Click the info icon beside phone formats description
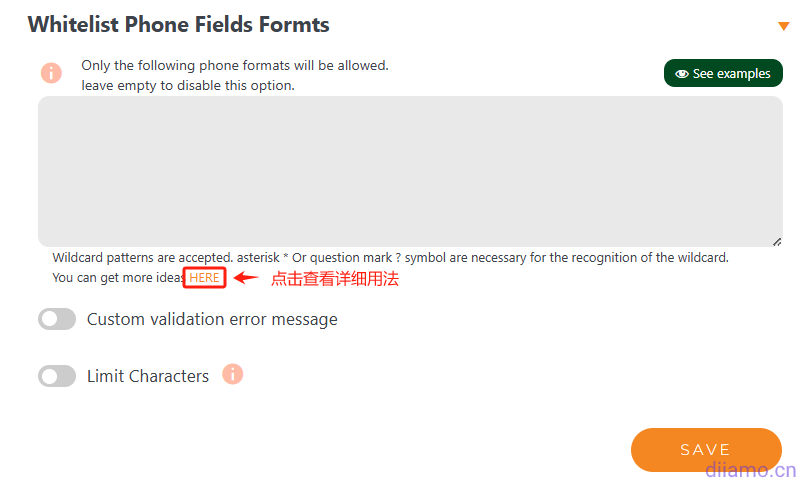The image size is (811, 488). pos(52,73)
